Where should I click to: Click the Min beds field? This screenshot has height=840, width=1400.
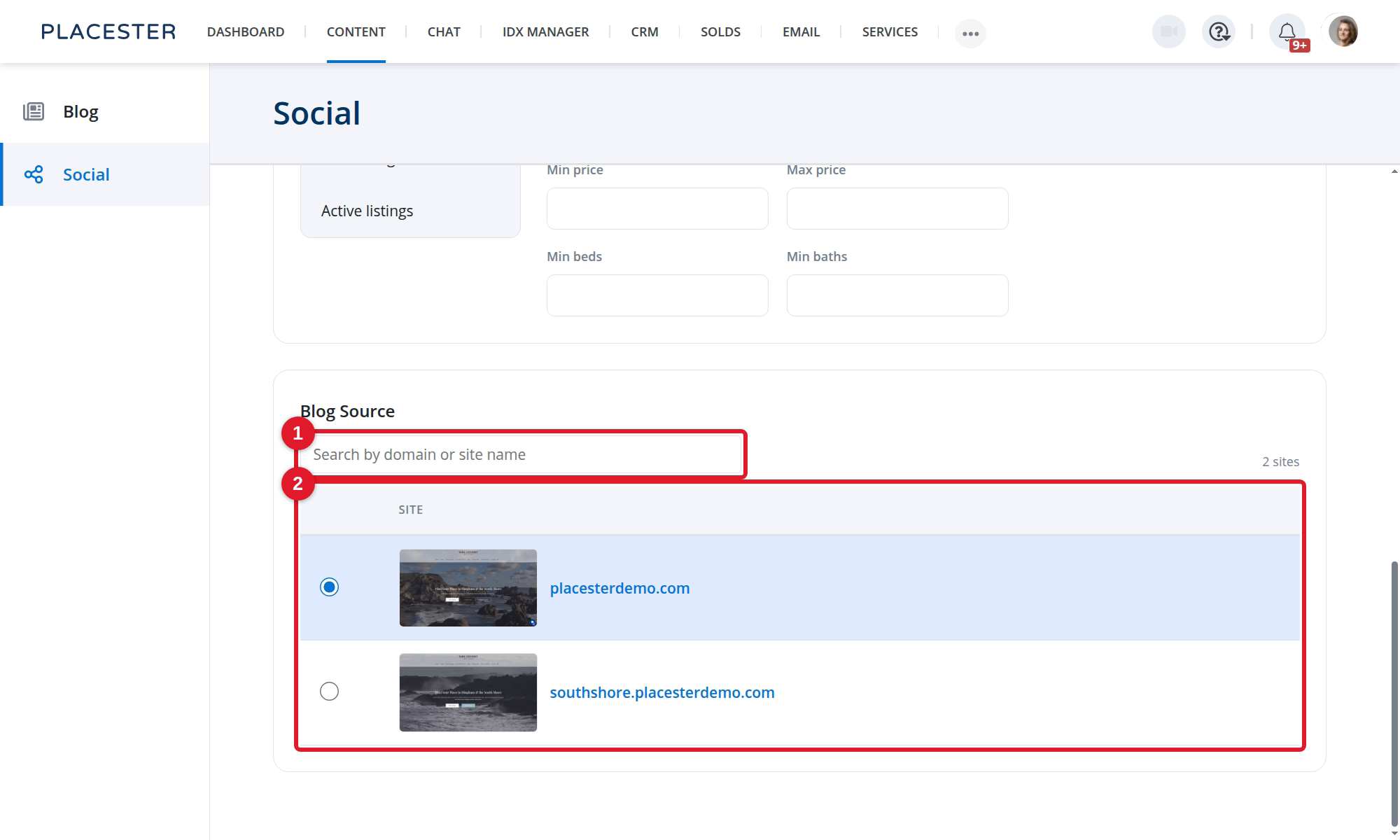pyautogui.click(x=657, y=295)
